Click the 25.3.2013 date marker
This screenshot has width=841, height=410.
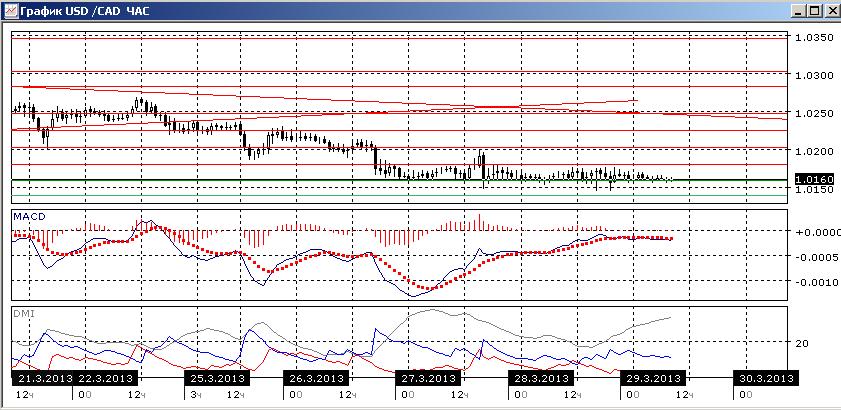(x=217, y=378)
